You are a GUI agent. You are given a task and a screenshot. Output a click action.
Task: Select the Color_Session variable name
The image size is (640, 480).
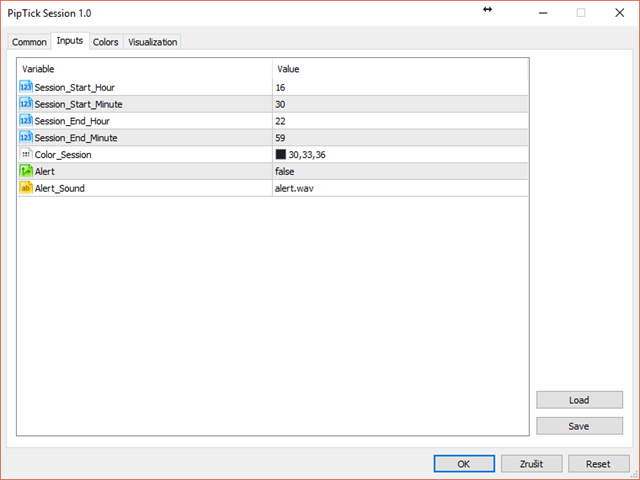tap(63, 155)
